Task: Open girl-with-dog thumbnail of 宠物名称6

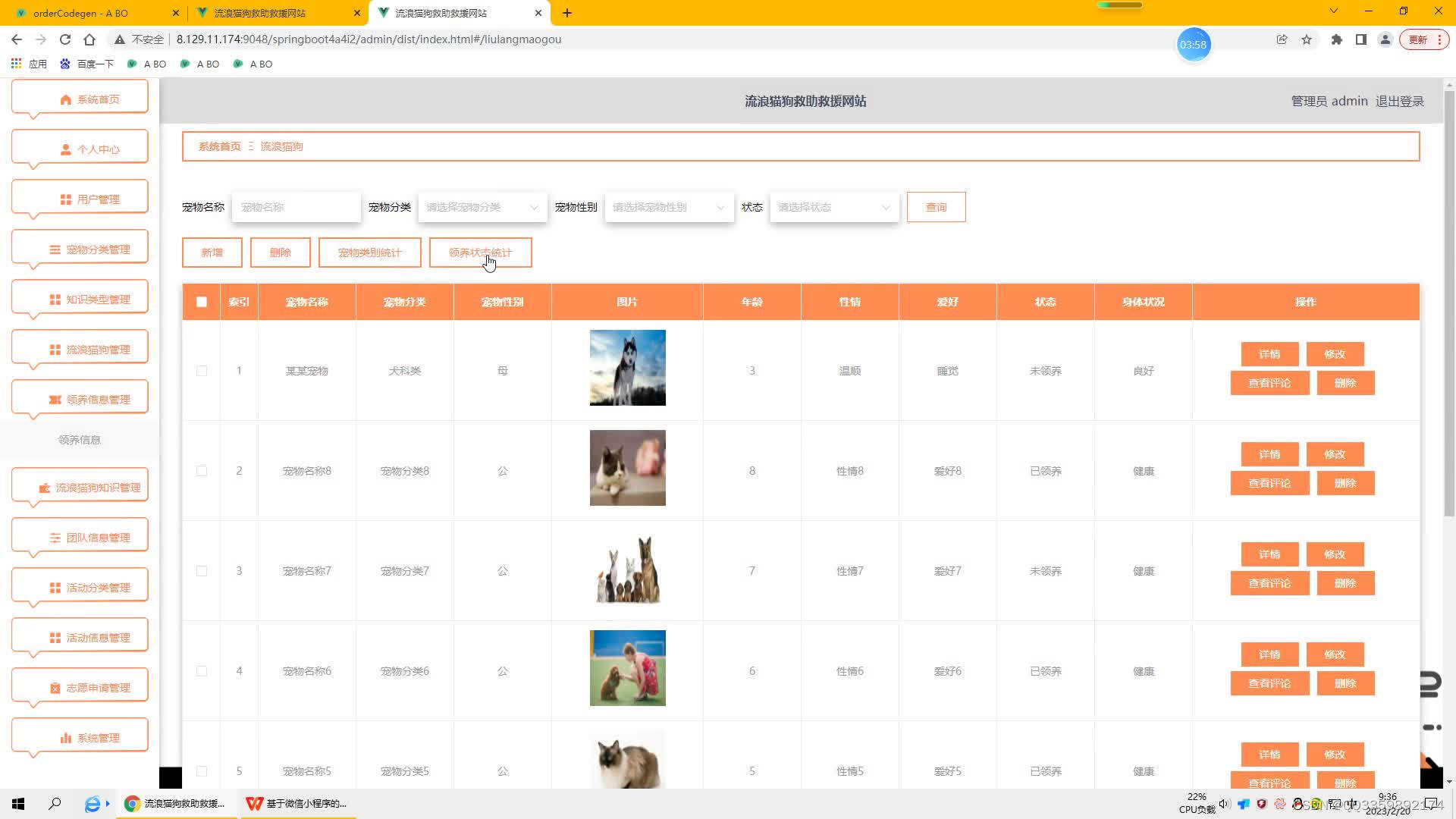Action: click(628, 668)
